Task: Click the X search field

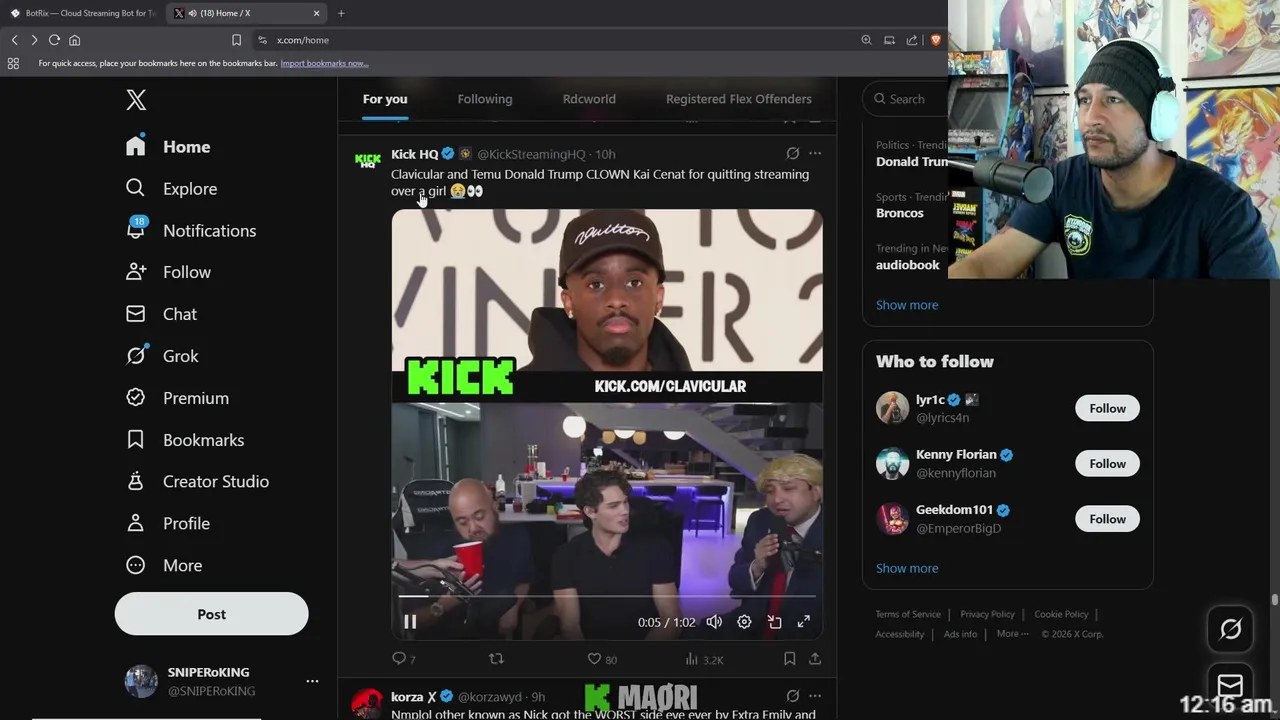Action: 905,99
